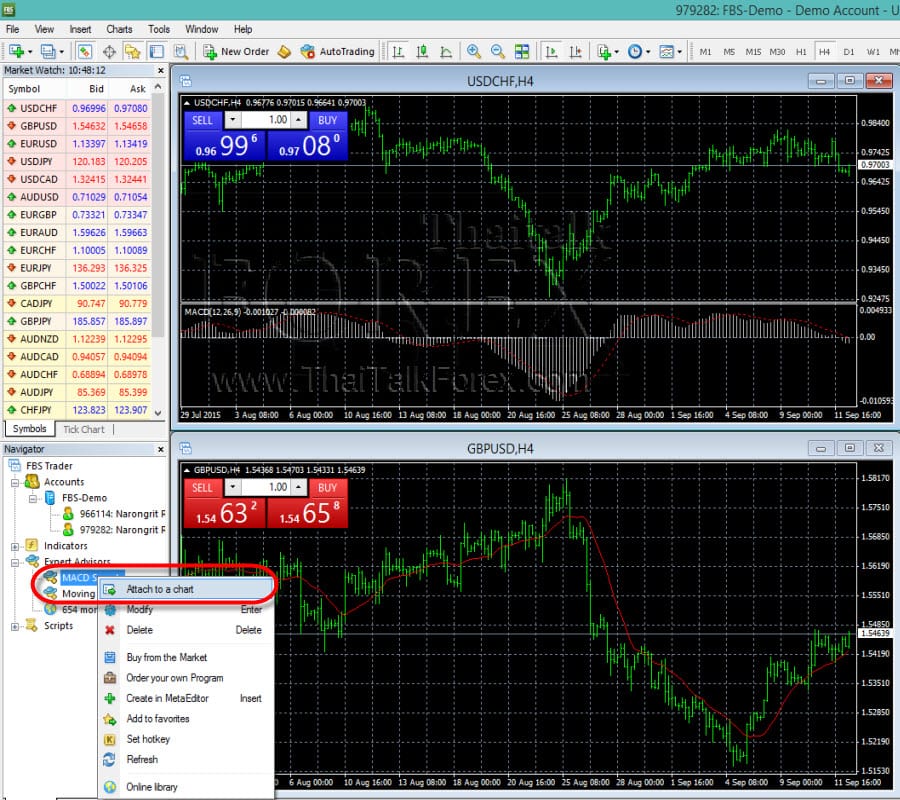Viewport: 900px width, 800px height.
Task: Toggle Auto Scroll chart icon
Action: (551, 52)
